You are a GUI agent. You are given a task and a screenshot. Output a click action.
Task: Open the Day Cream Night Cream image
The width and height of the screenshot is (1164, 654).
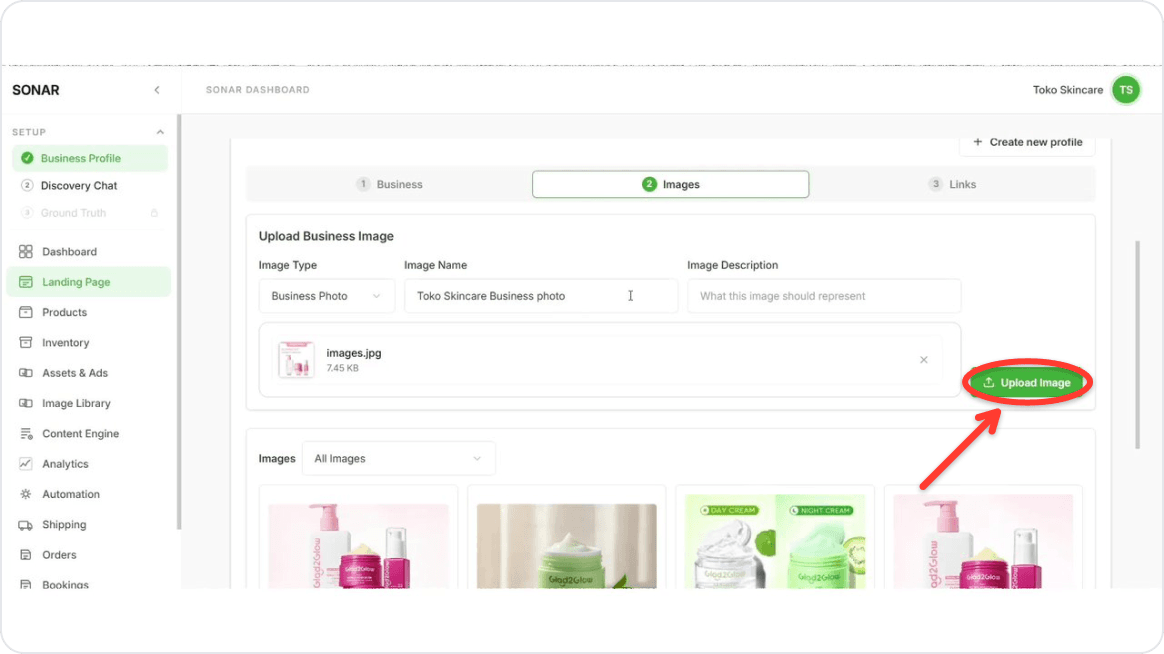click(775, 542)
